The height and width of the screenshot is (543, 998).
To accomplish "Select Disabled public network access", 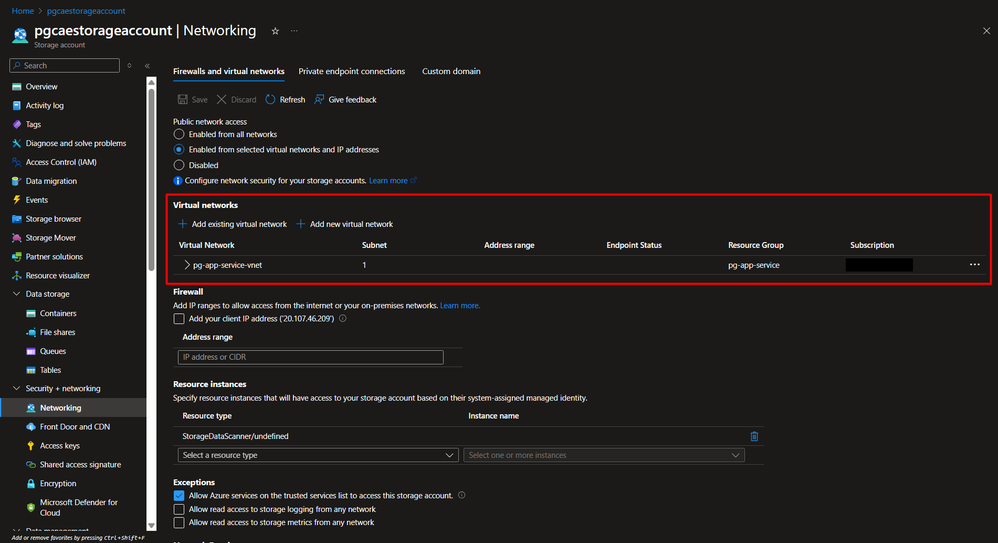I will click(x=179, y=165).
